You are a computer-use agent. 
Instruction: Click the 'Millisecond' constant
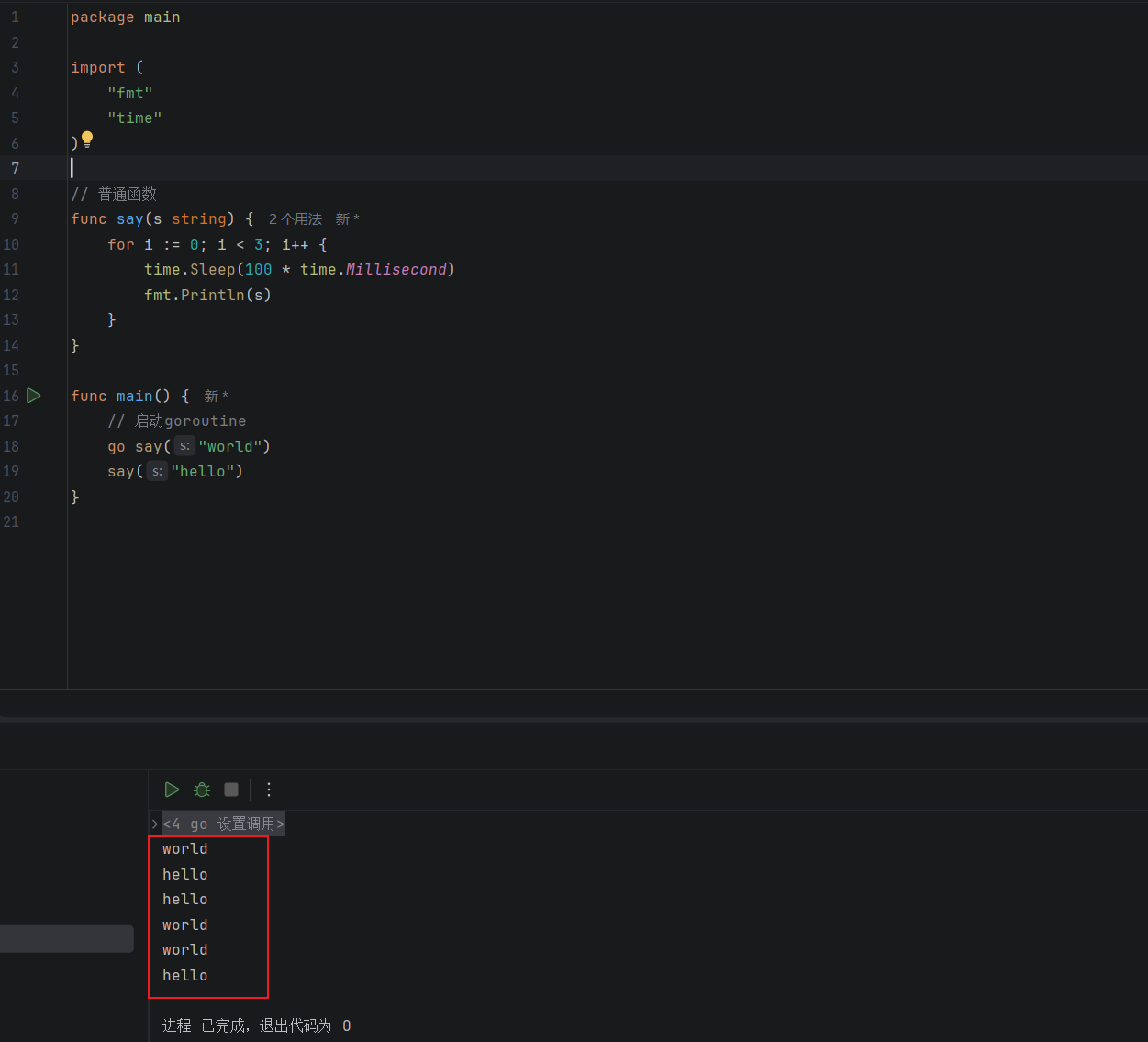coord(396,270)
